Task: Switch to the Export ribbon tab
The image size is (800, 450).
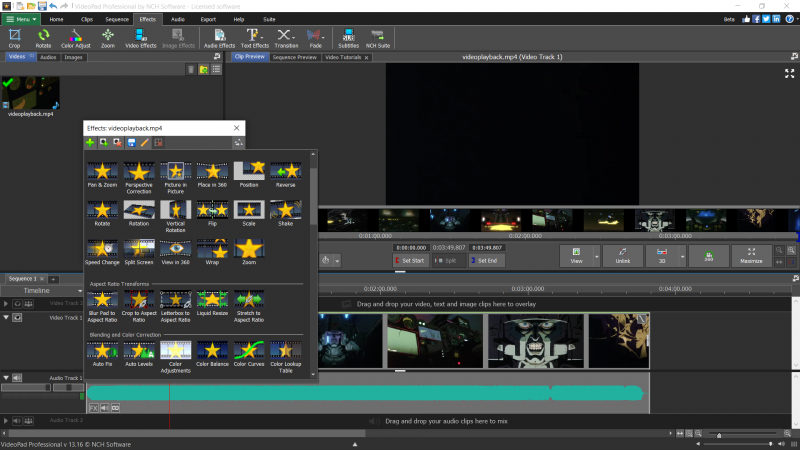Action: click(208, 19)
